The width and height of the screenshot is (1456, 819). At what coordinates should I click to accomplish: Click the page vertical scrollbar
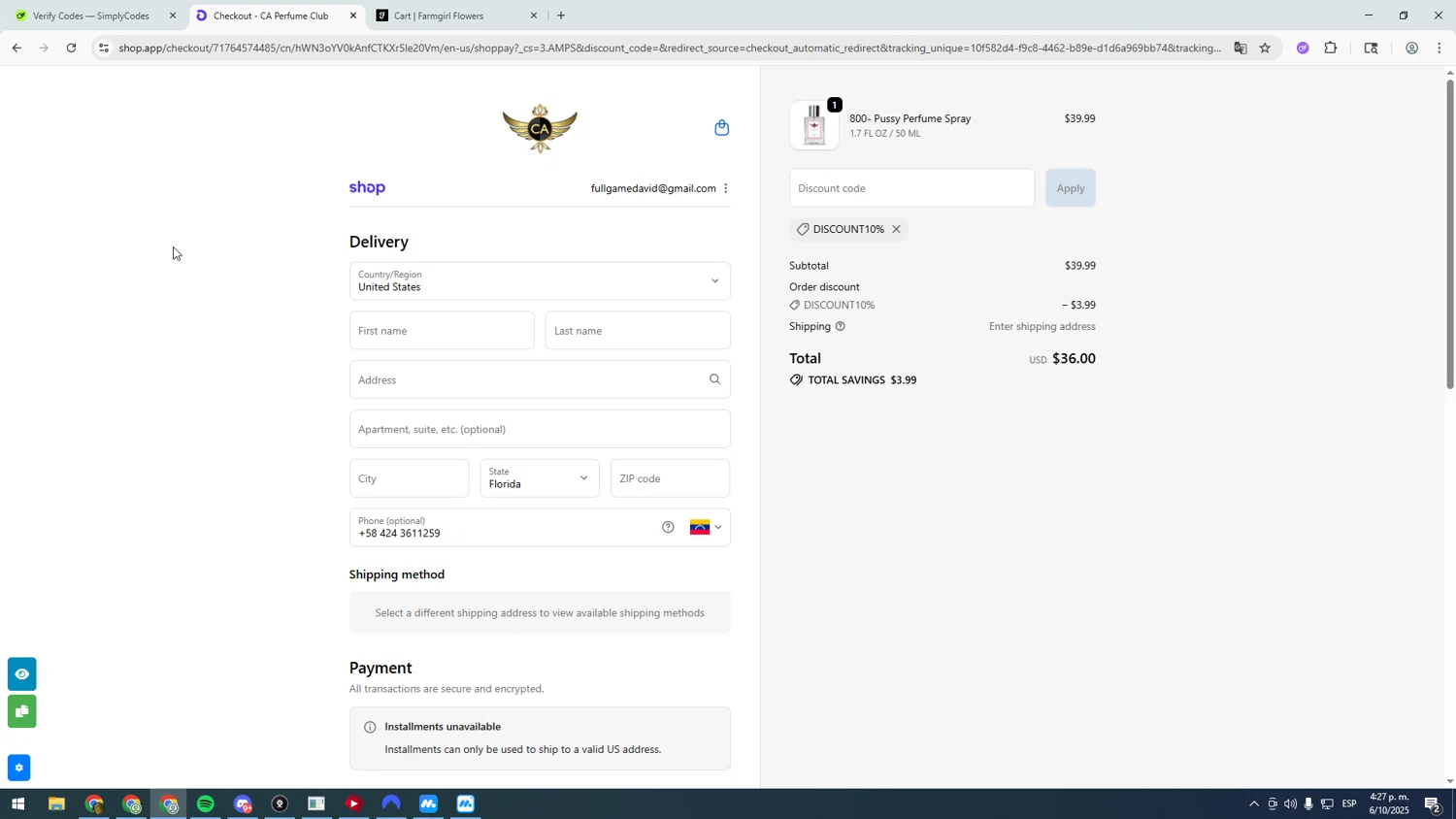click(x=1450, y=233)
